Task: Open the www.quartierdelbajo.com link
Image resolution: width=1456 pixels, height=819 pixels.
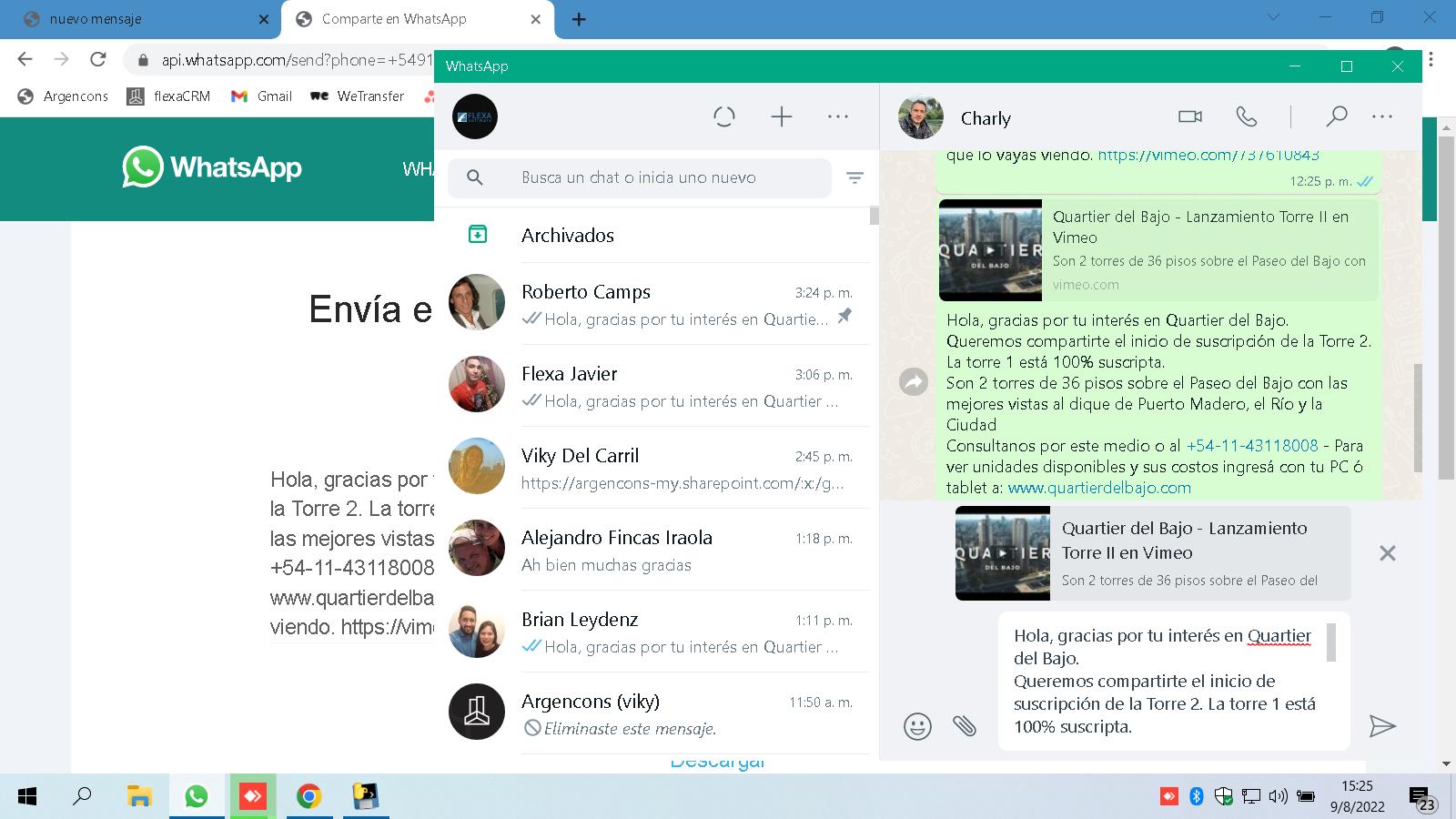Action: point(1099,488)
